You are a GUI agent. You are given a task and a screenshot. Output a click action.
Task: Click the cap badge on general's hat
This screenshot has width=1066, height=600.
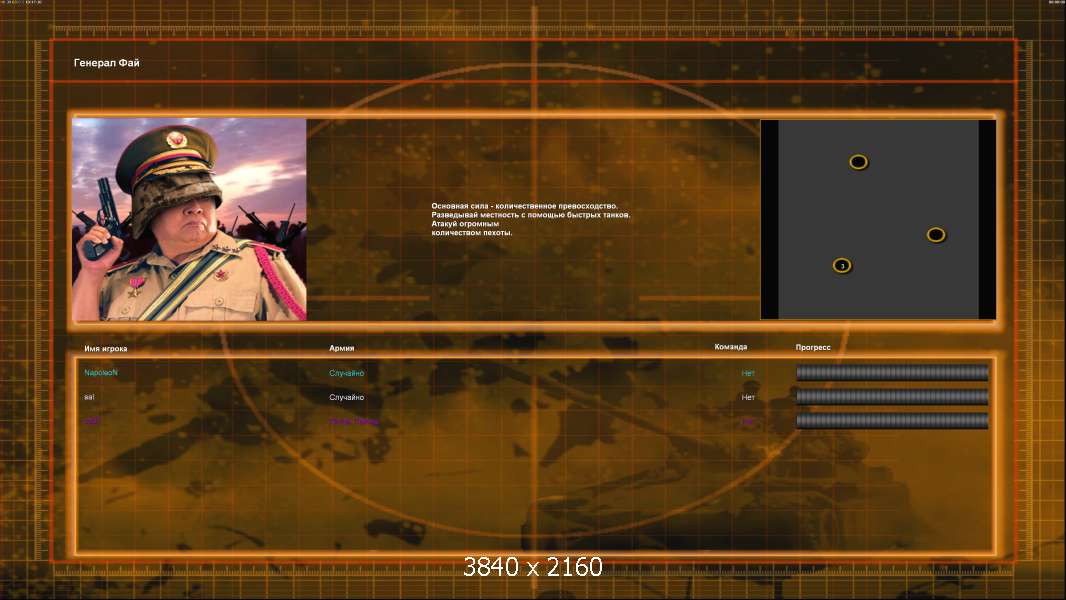pyautogui.click(x=176, y=139)
